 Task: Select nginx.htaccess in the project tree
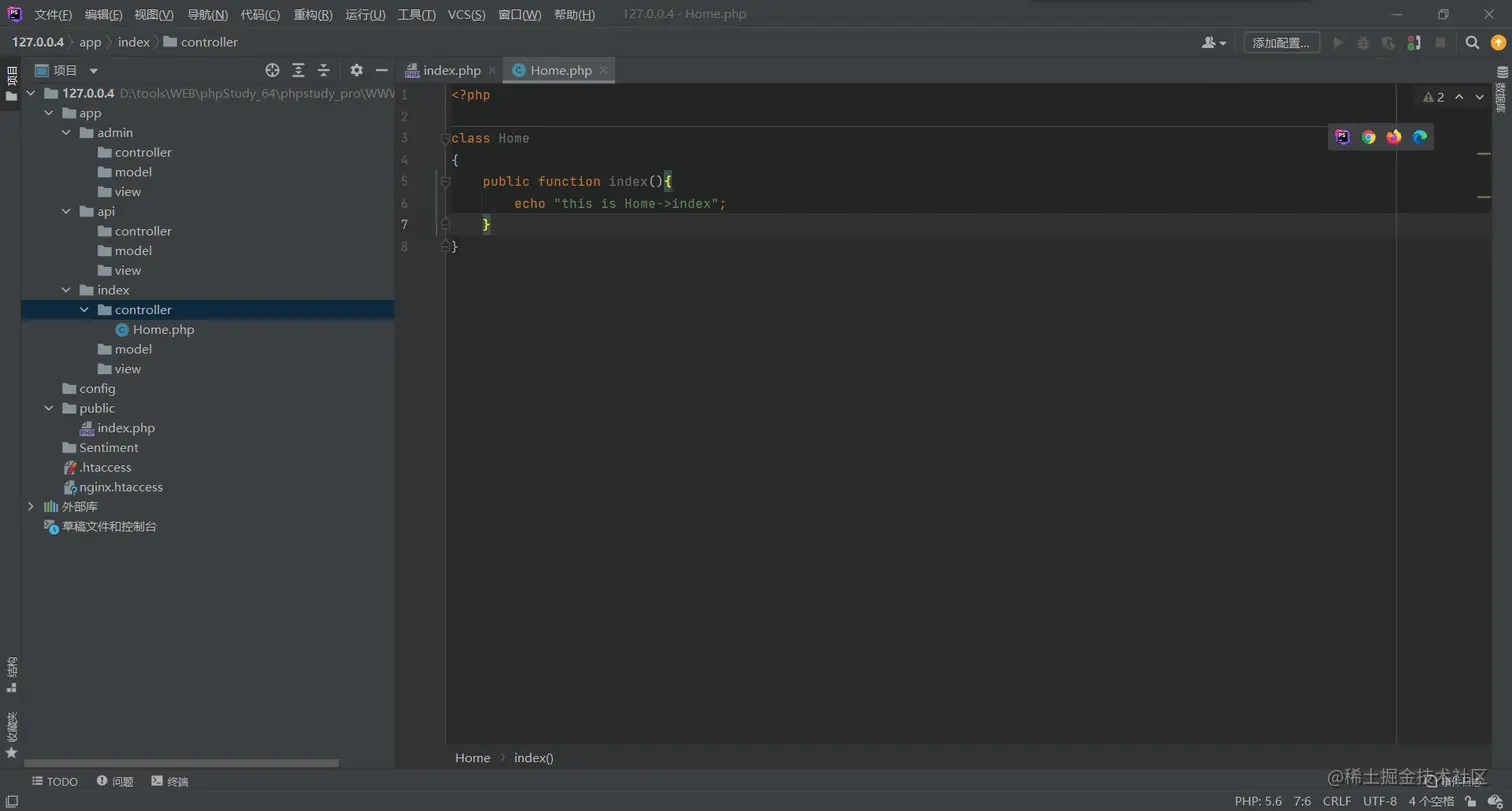(121, 487)
